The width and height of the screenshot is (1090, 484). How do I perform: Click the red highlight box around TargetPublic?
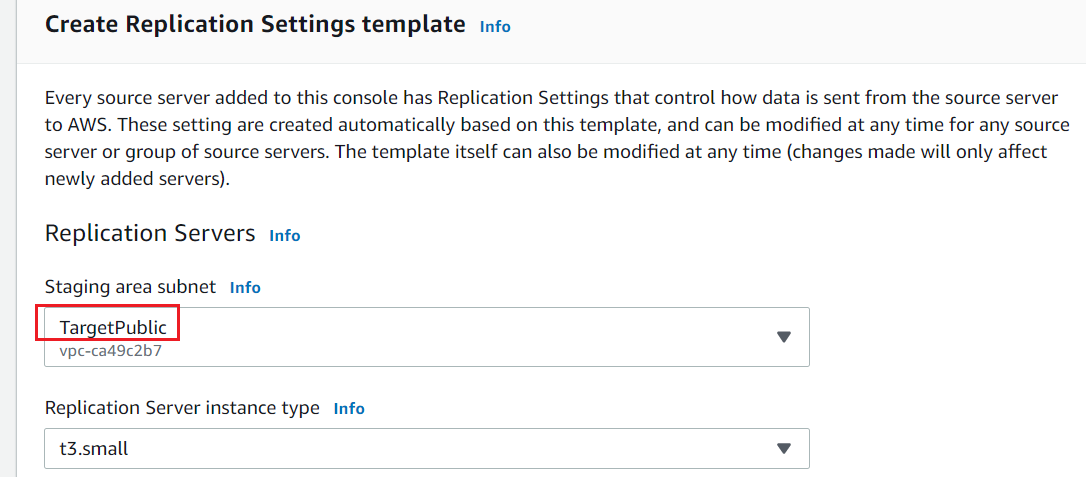(108, 323)
